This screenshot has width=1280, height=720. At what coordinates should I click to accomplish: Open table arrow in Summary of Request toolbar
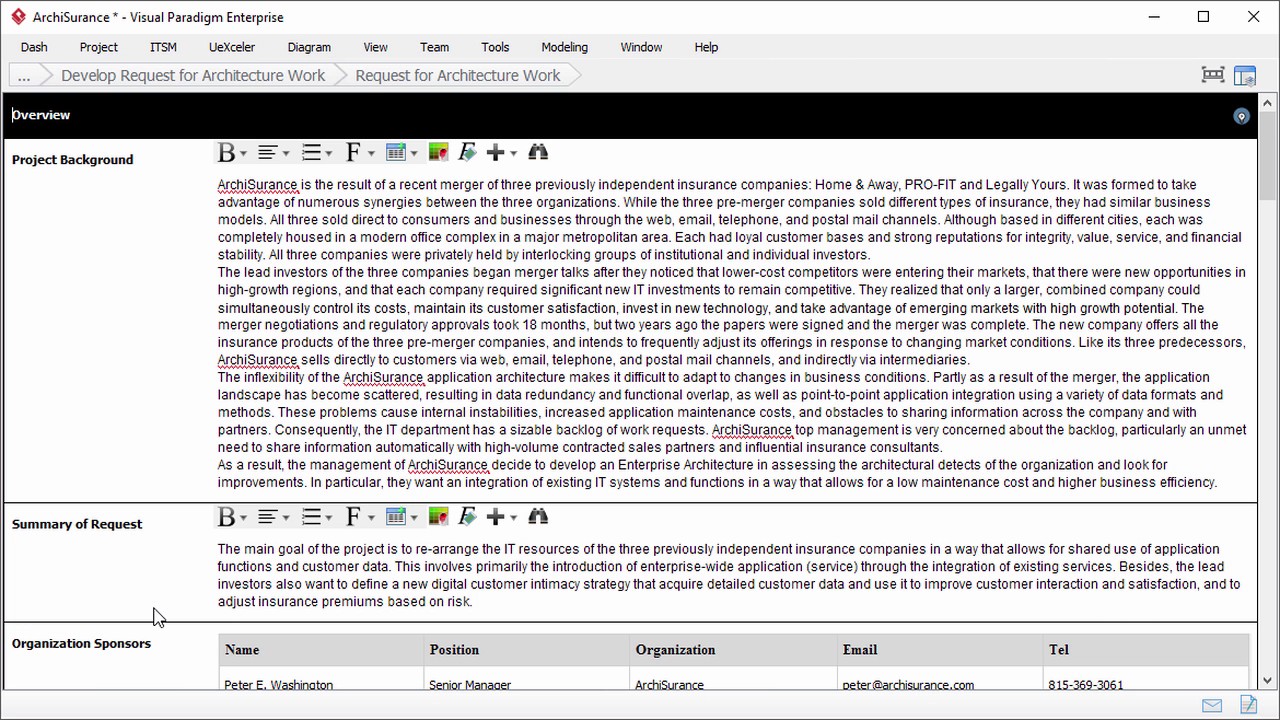pos(413,518)
